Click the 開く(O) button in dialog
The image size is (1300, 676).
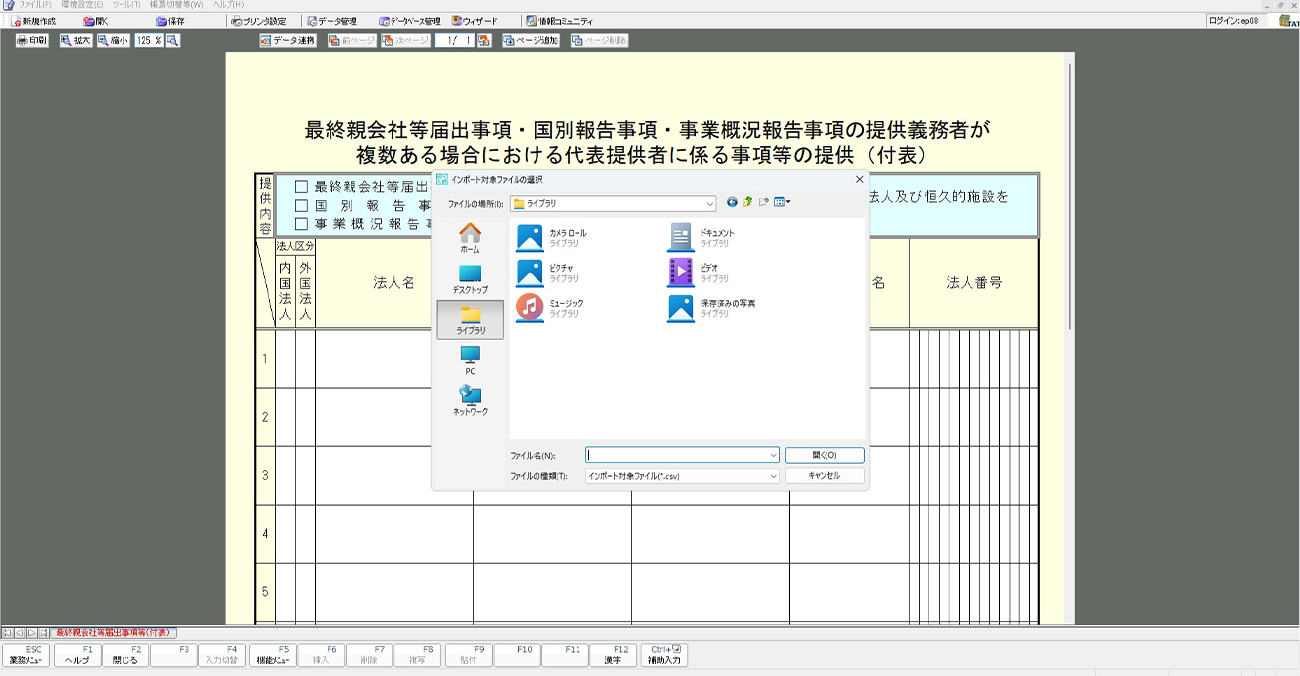pyautogui.click(x=824, y=455)
